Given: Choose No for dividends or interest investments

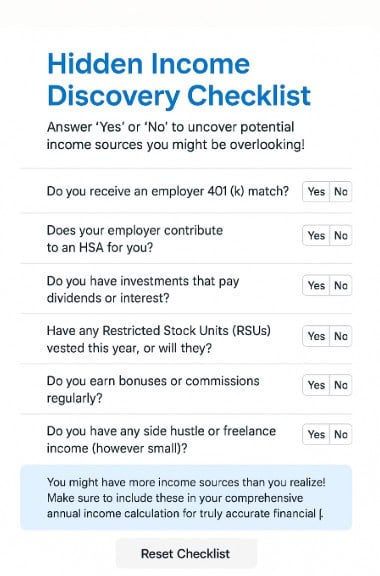Looking at the screenshot, I should pyautogui.click(x=341, y=285).
